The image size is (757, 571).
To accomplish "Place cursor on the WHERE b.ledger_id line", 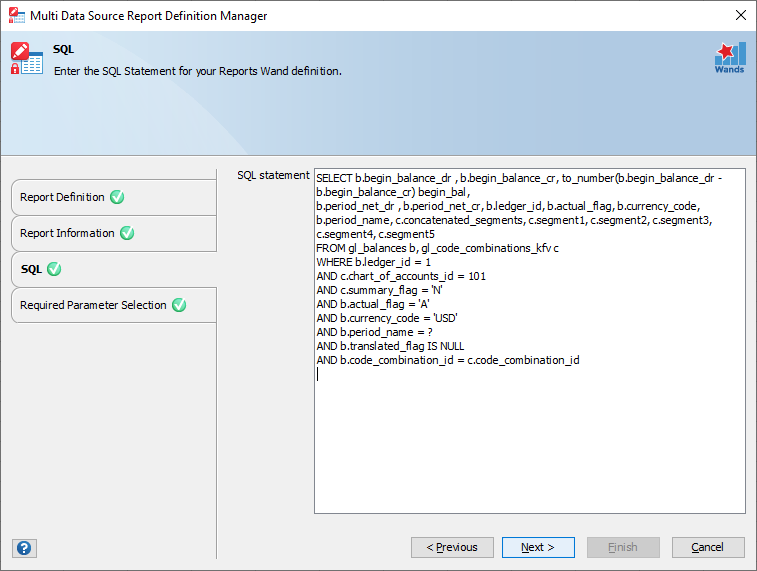I will 373,262.
